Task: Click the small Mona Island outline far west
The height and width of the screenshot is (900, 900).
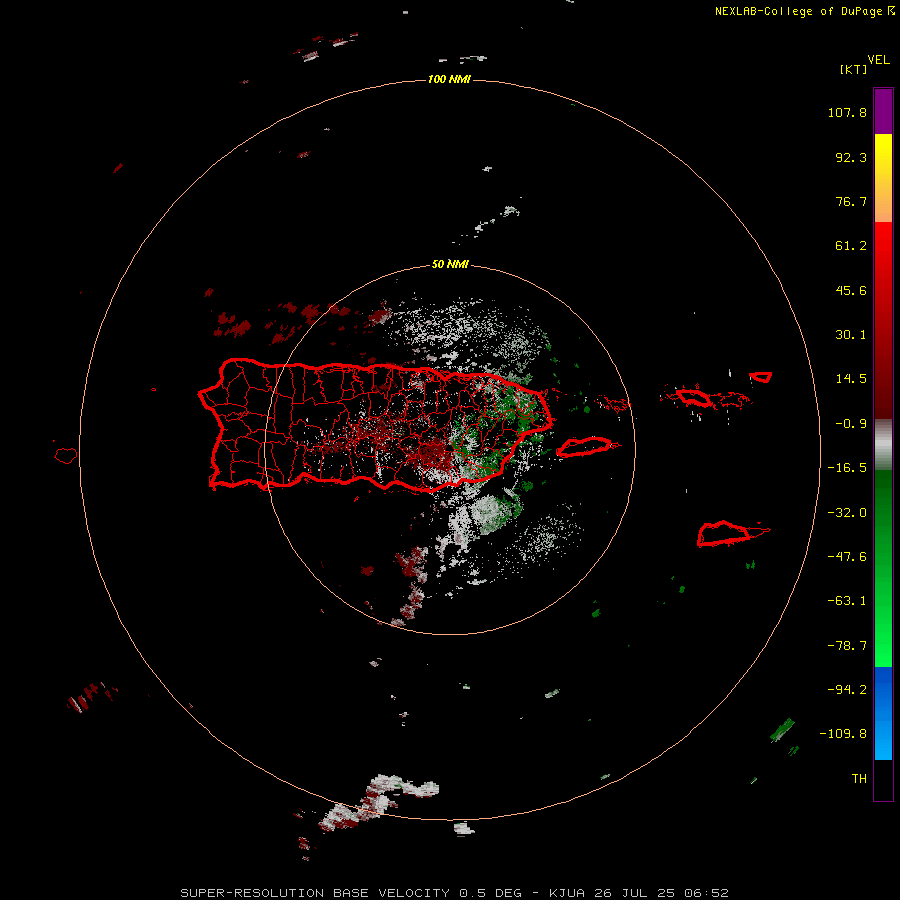Action: [66, 455]
